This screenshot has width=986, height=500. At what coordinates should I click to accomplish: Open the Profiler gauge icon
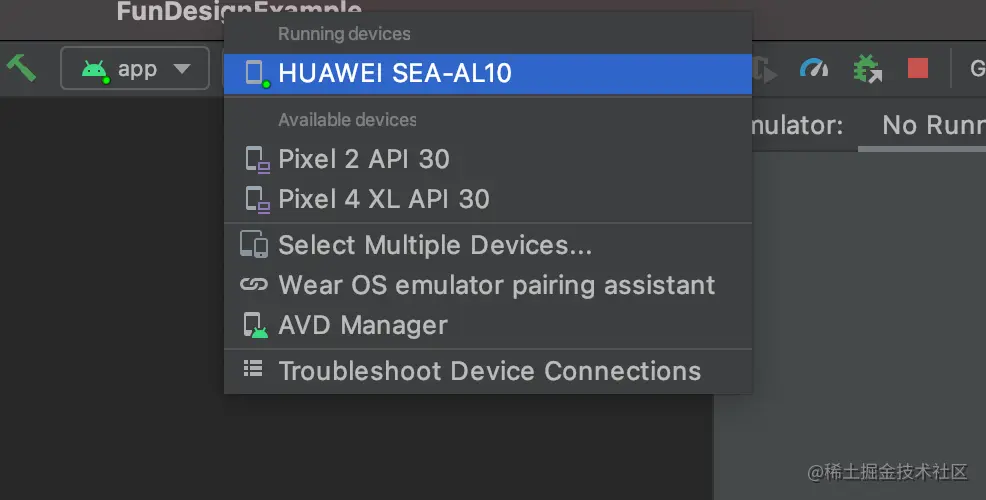point(814,68)
